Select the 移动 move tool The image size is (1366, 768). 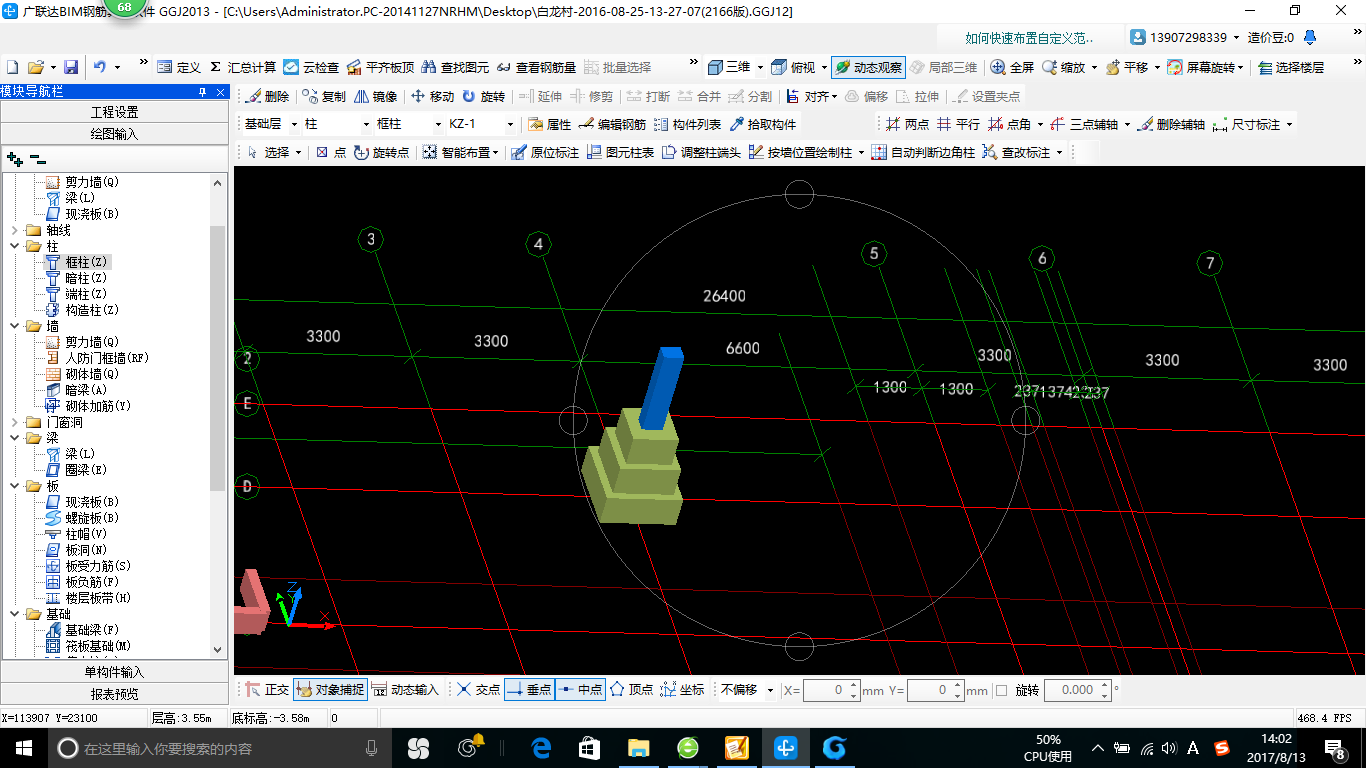coord(433,97)
